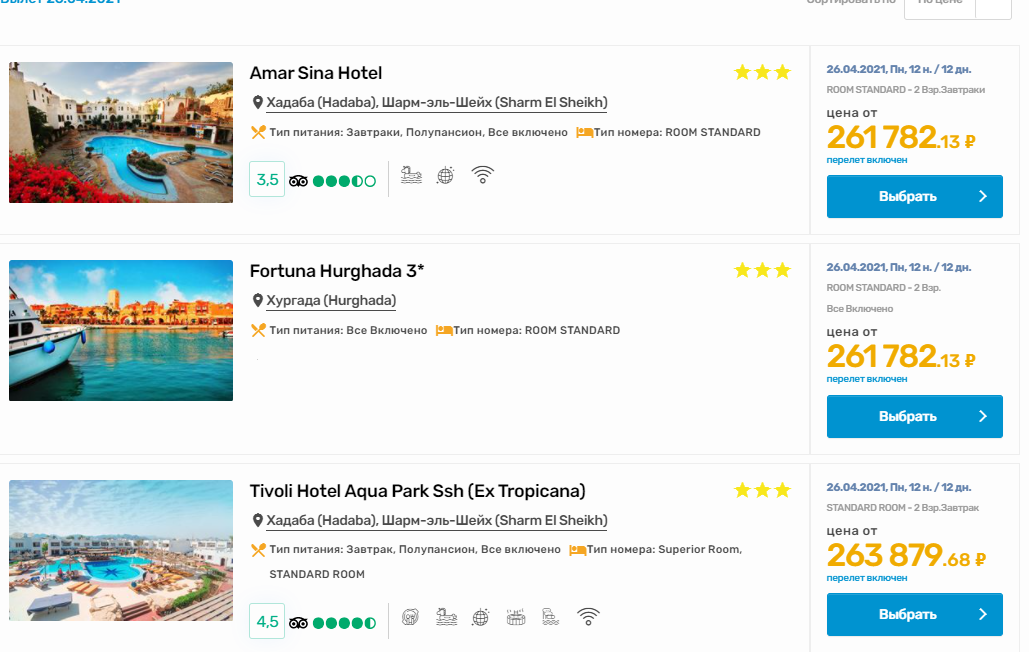Click the Wi-Fi icon for Amar Sina Hotel
The image size is (1029, 652).
(x=483, y=175)
